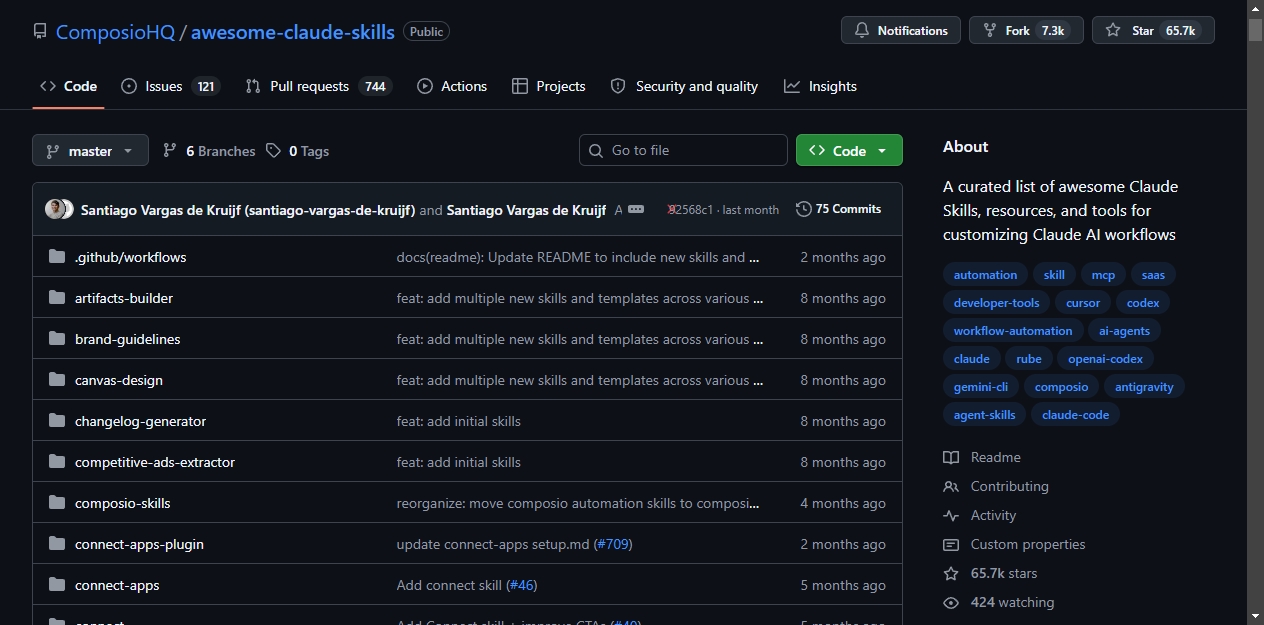Expand the master branch dropdown
Image resolution: width=1264 pixels, height=625 pixels.
(x=90, y=150)
